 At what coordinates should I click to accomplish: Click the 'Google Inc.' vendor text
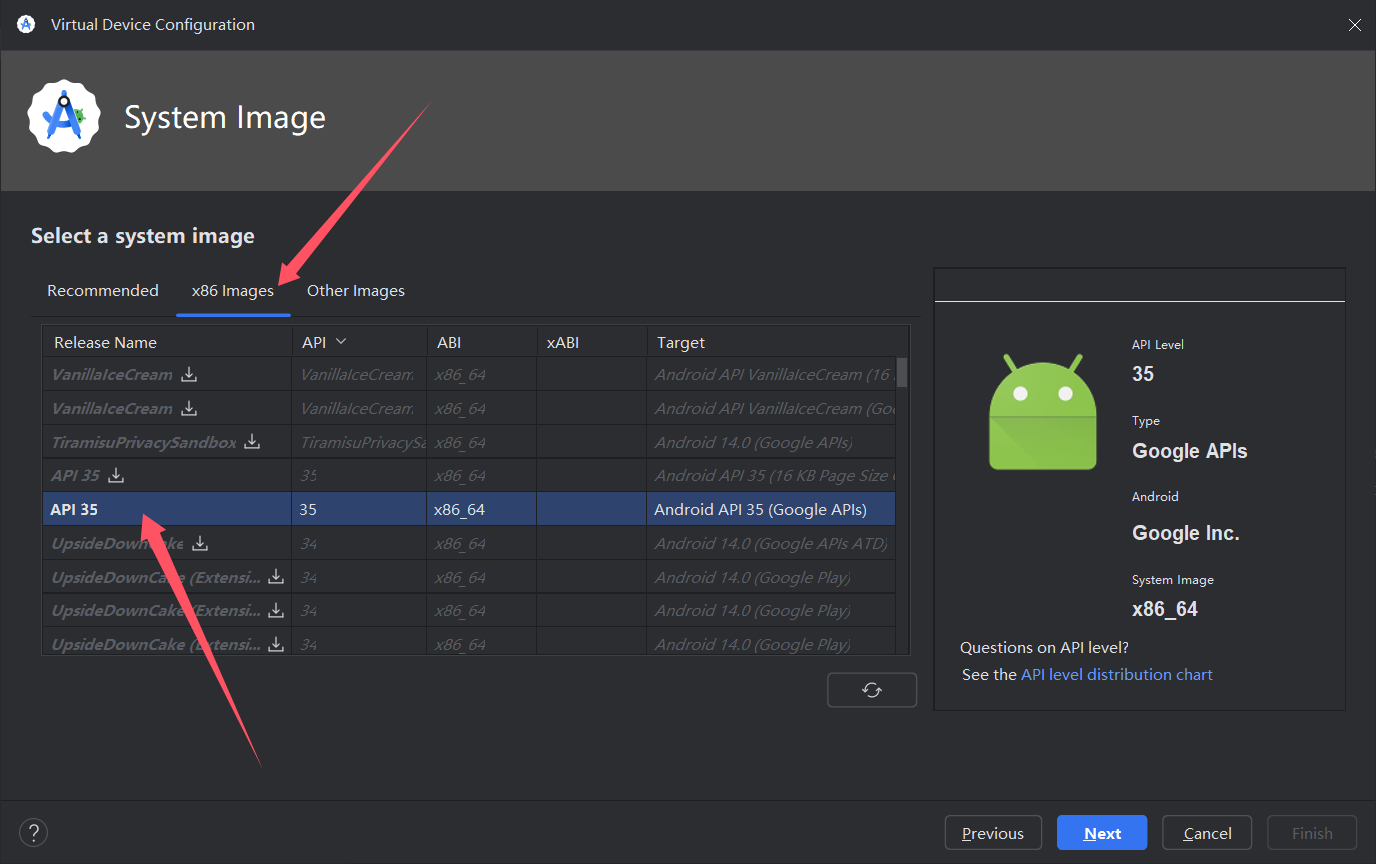(x=1185, y=533)
